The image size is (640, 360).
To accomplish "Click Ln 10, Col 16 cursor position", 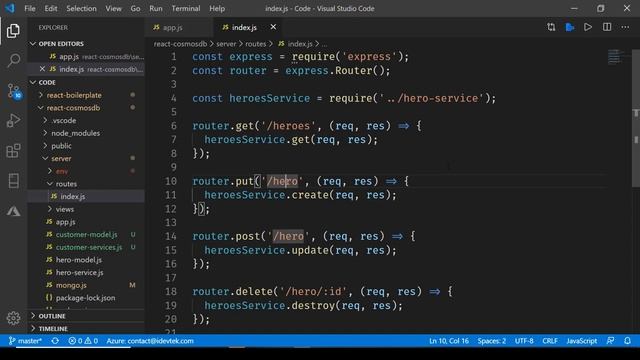I will click(449, 341).
